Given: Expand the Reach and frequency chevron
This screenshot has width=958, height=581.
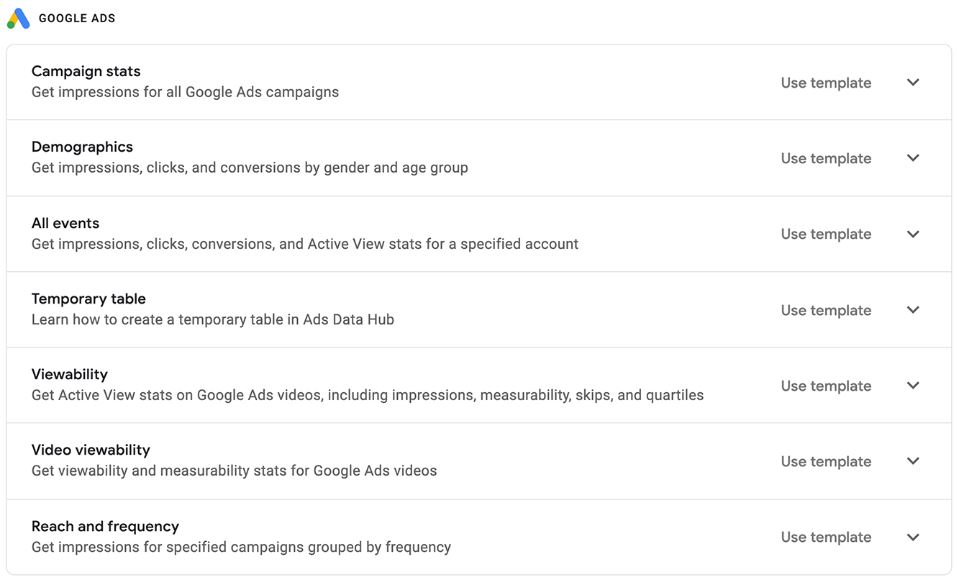Looking at the screenshot, I should coord(913,538).
